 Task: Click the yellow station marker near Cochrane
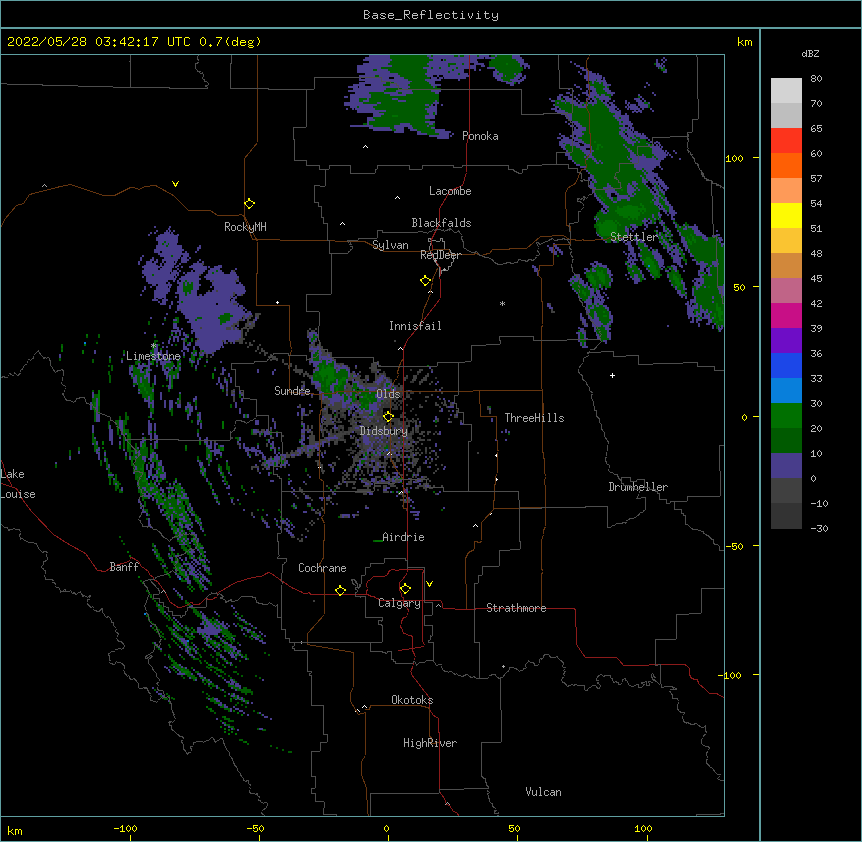click(x=340, y=590)
